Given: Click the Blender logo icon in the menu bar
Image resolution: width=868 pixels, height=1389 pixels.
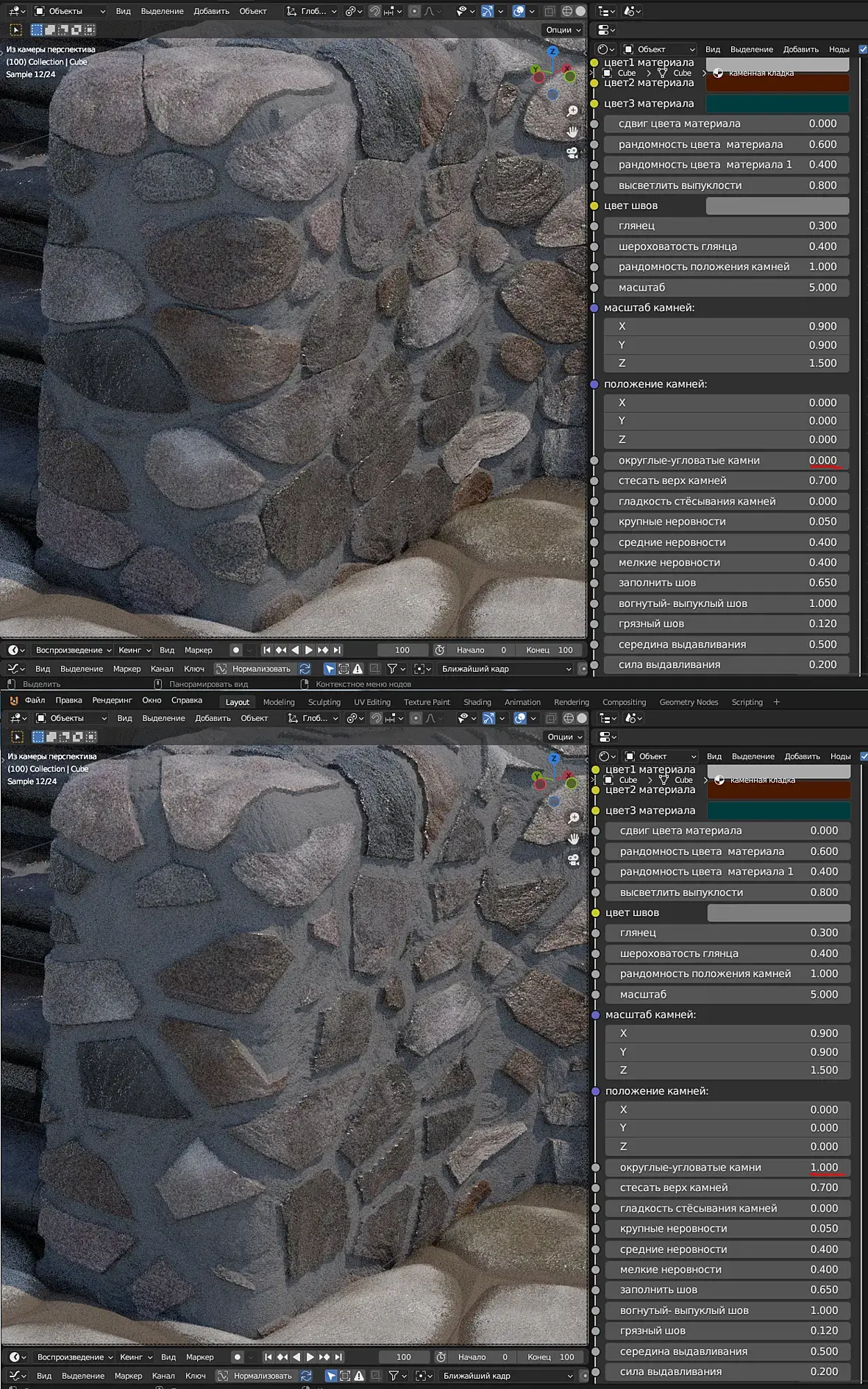Looking at the screenshot, I should click(13, 701).
